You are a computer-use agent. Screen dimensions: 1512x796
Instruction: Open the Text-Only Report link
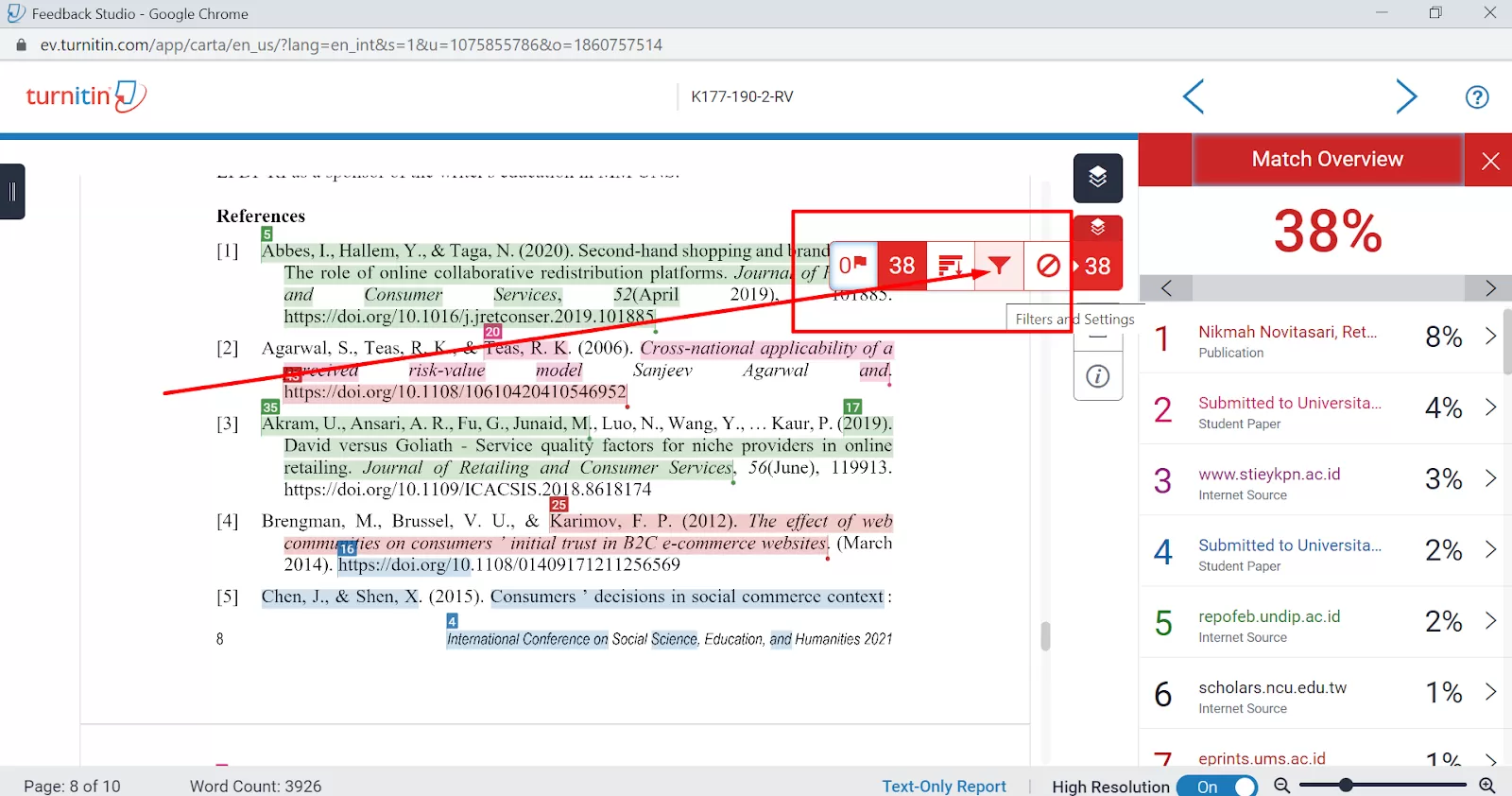(943, 787)
